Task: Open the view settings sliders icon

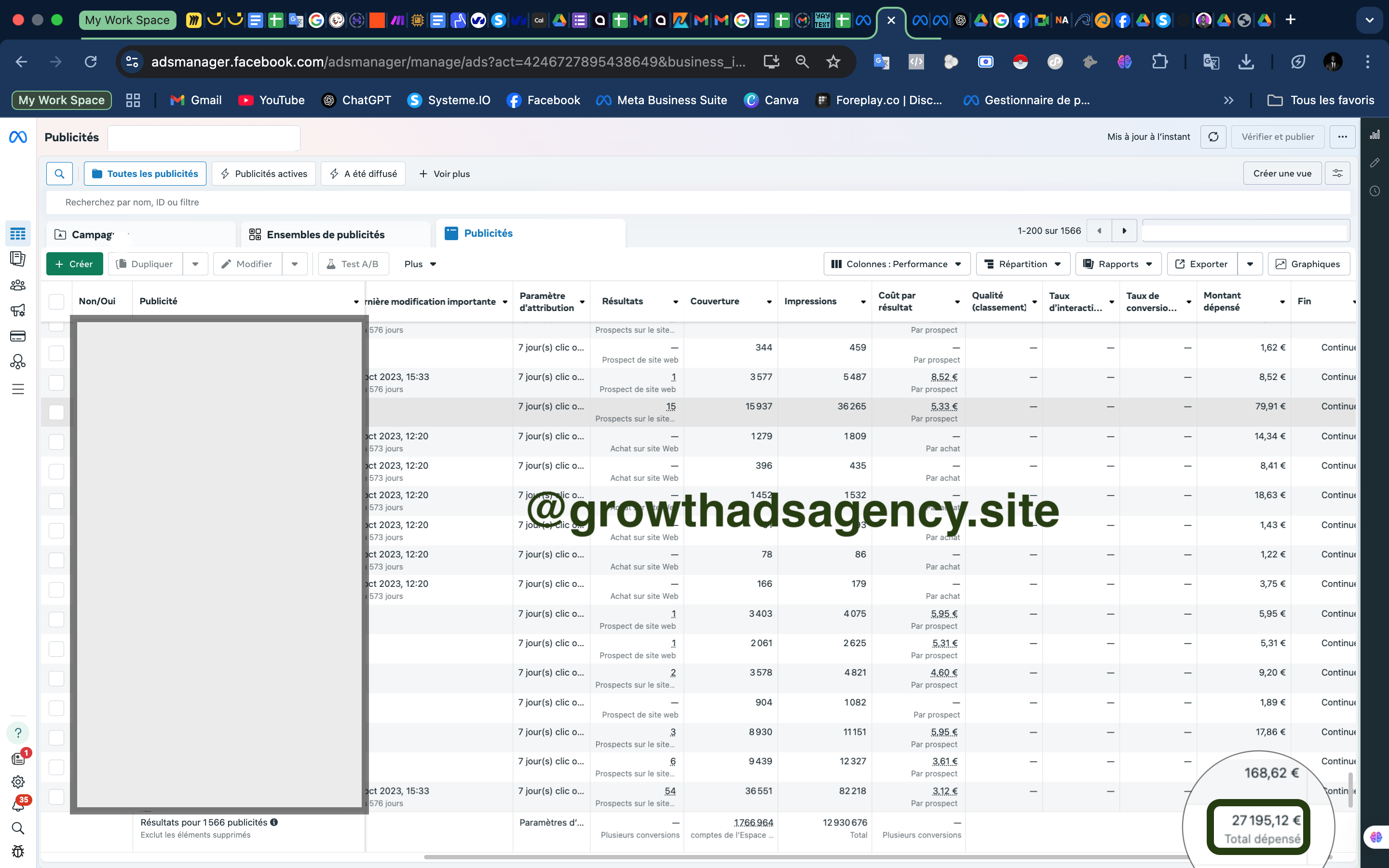Action: pos(1337,174)
